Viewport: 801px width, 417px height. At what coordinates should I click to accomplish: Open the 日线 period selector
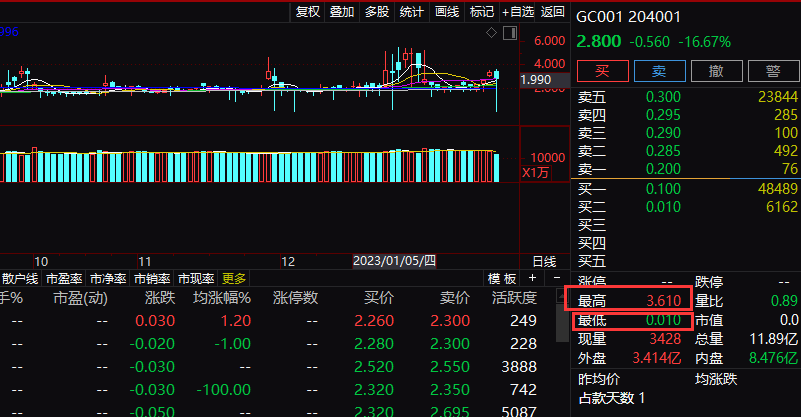point(544,260)
